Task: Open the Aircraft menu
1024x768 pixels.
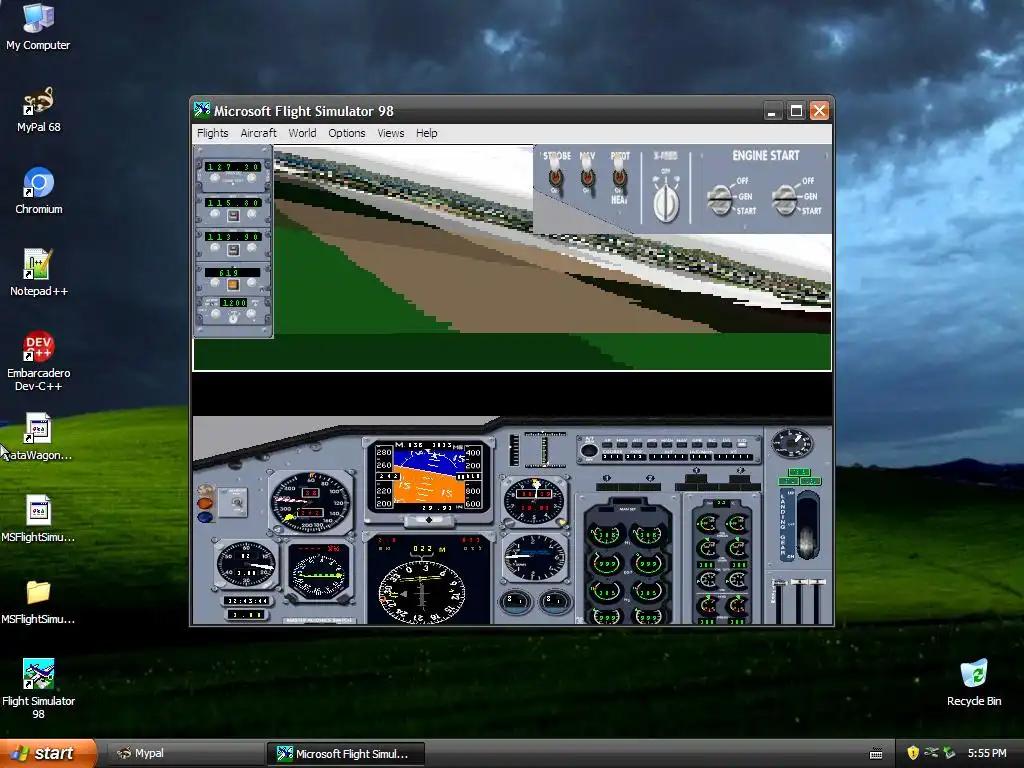Action: point(259,133)
